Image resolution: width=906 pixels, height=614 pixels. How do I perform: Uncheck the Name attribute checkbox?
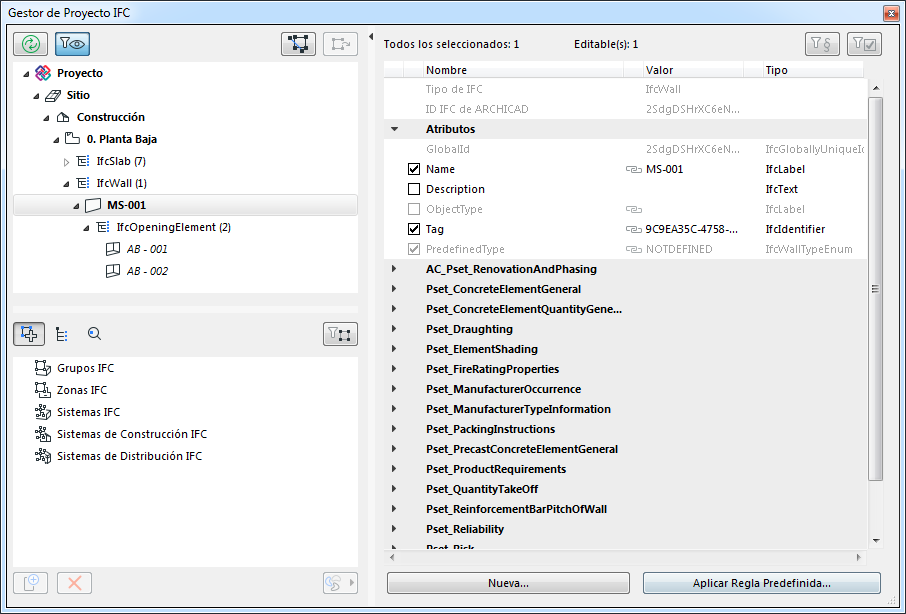click(414, 169)
